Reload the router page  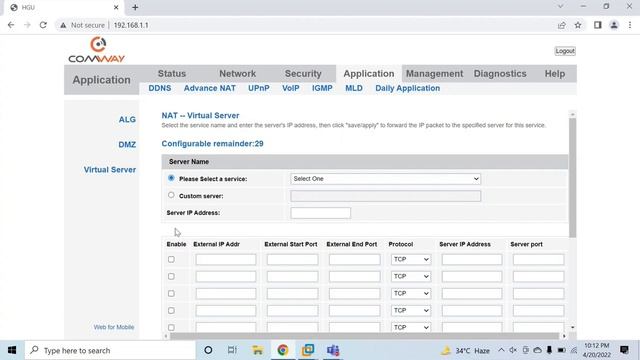coord(43,25)
